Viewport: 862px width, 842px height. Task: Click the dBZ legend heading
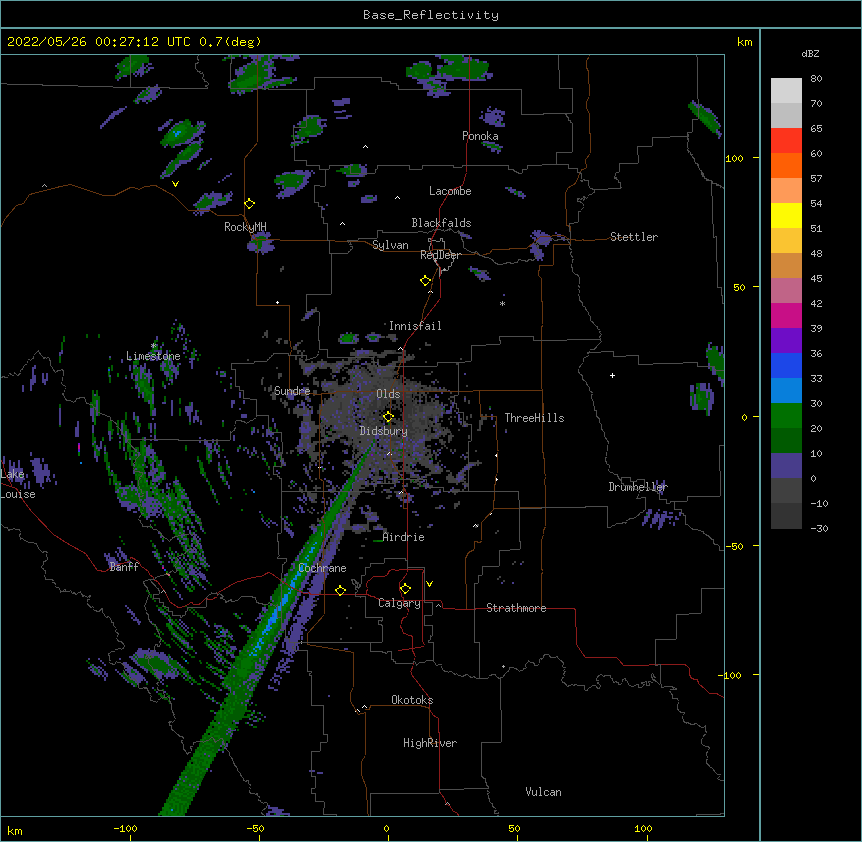810,53
